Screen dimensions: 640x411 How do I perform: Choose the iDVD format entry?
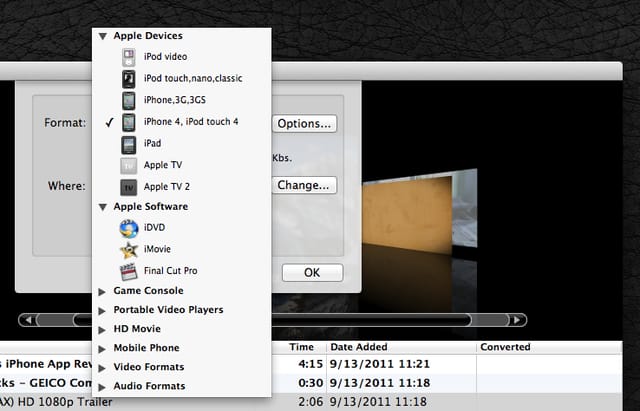pos(182,228)
